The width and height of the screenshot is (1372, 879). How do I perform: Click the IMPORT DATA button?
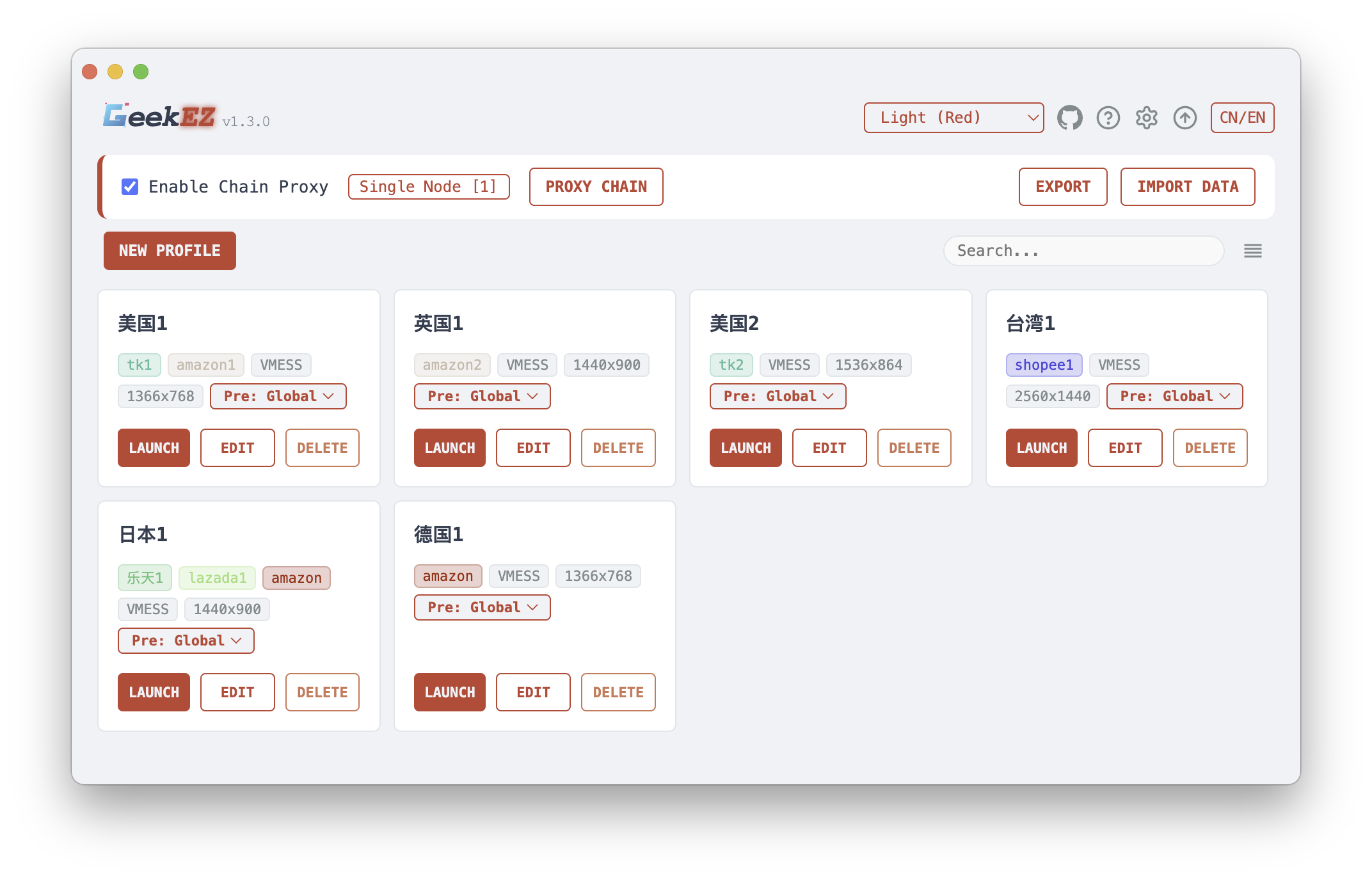point(1187,187)
